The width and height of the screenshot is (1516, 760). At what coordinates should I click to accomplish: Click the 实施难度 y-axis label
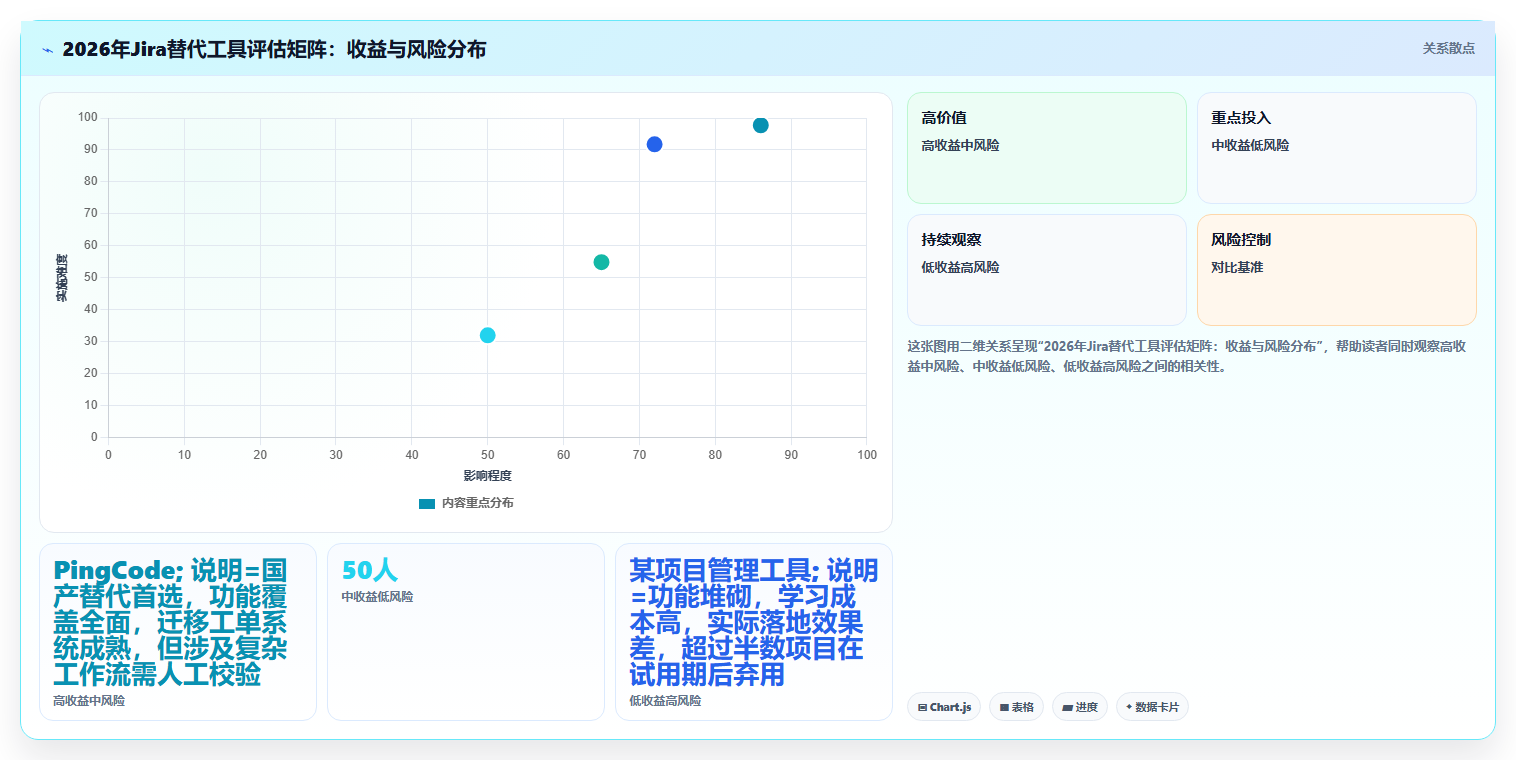61,278
